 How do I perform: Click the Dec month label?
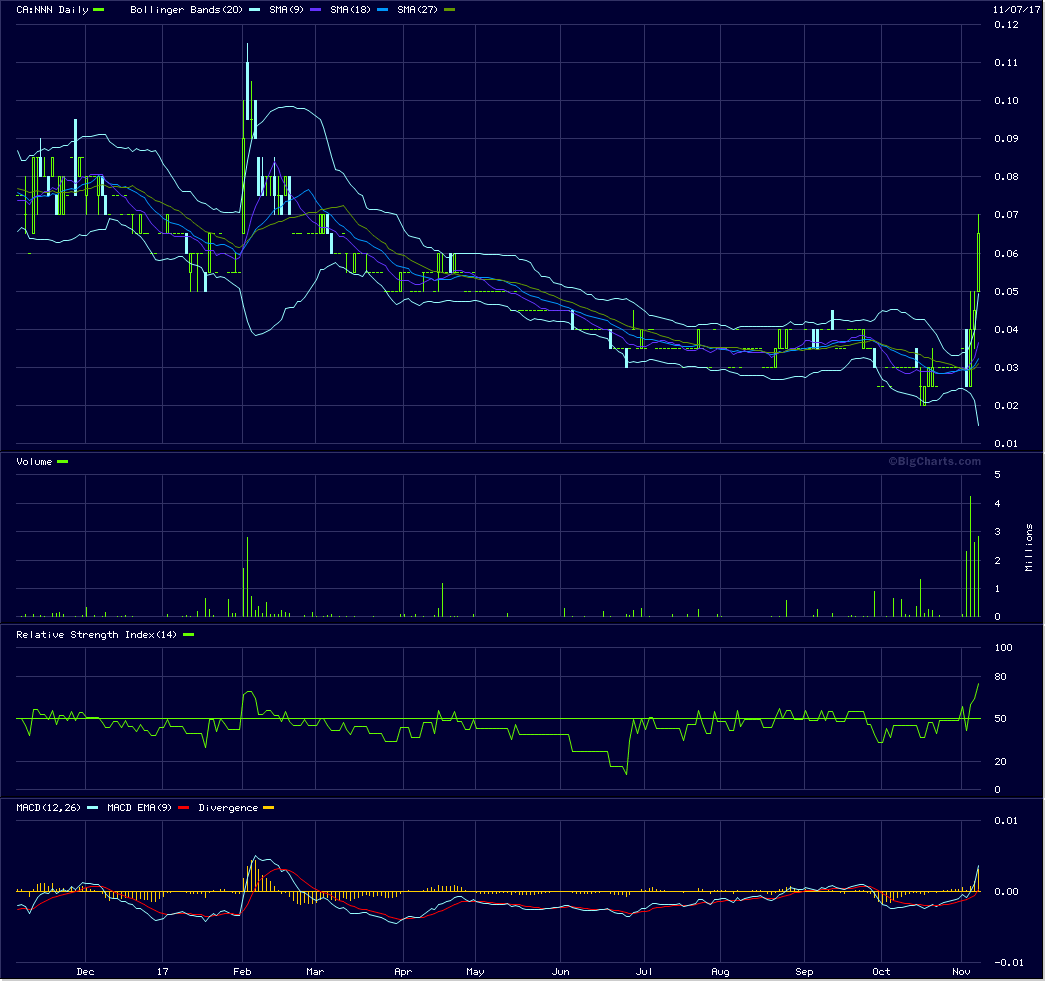[85, 972]
